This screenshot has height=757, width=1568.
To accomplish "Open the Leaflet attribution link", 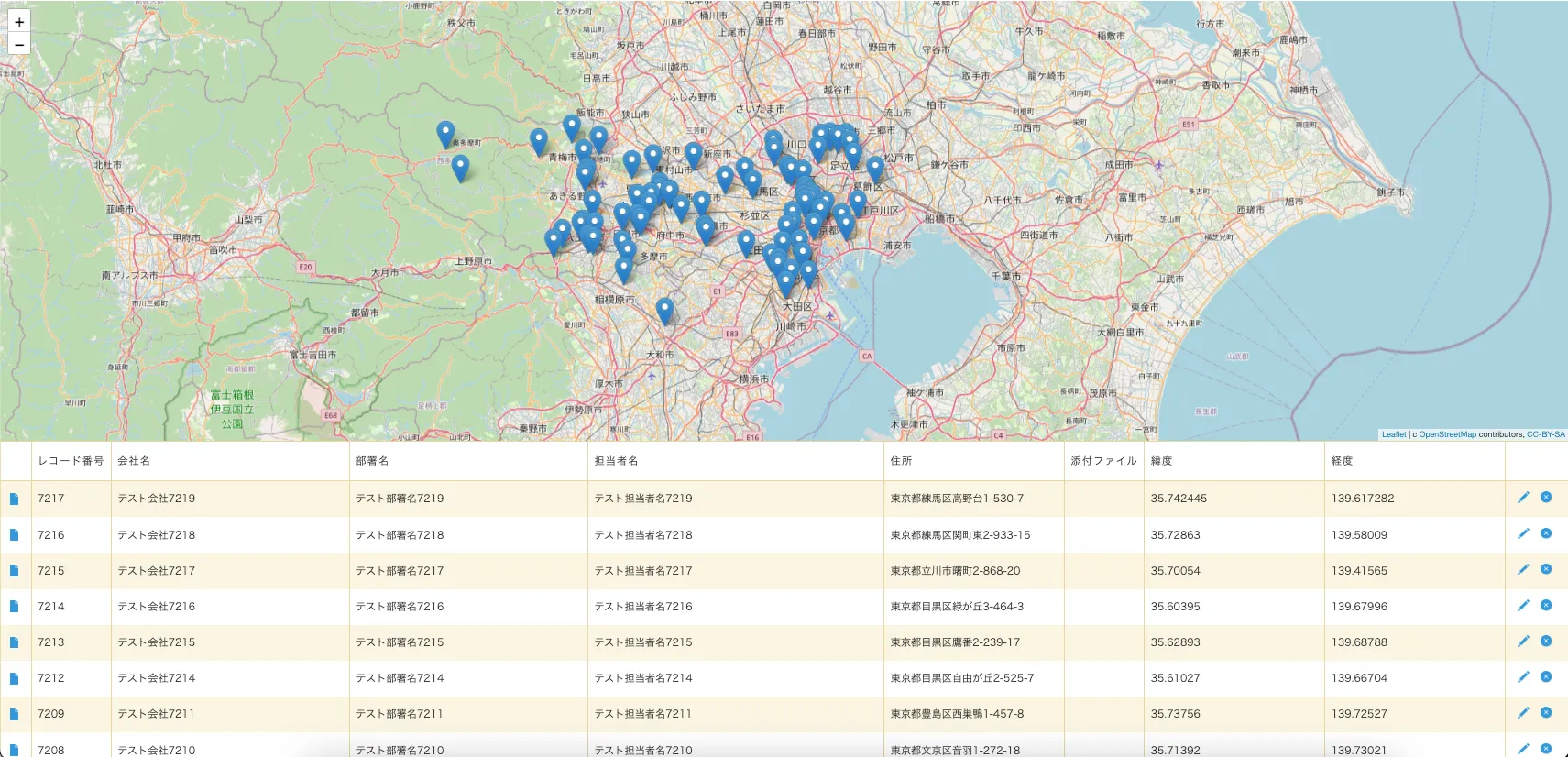I will pos(1393,434).
